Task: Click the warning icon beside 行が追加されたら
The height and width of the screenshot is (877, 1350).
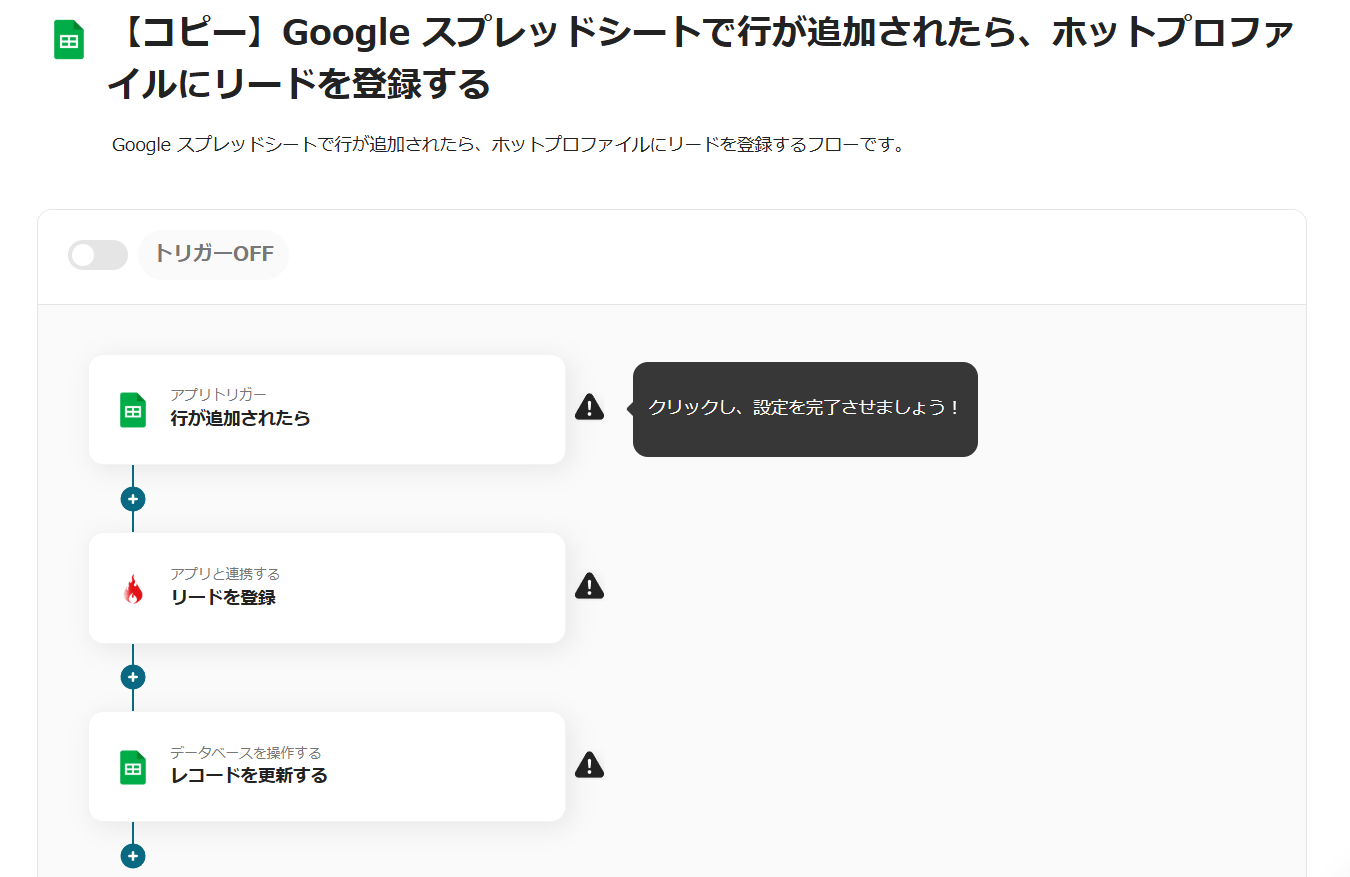Action: (589, 407)
